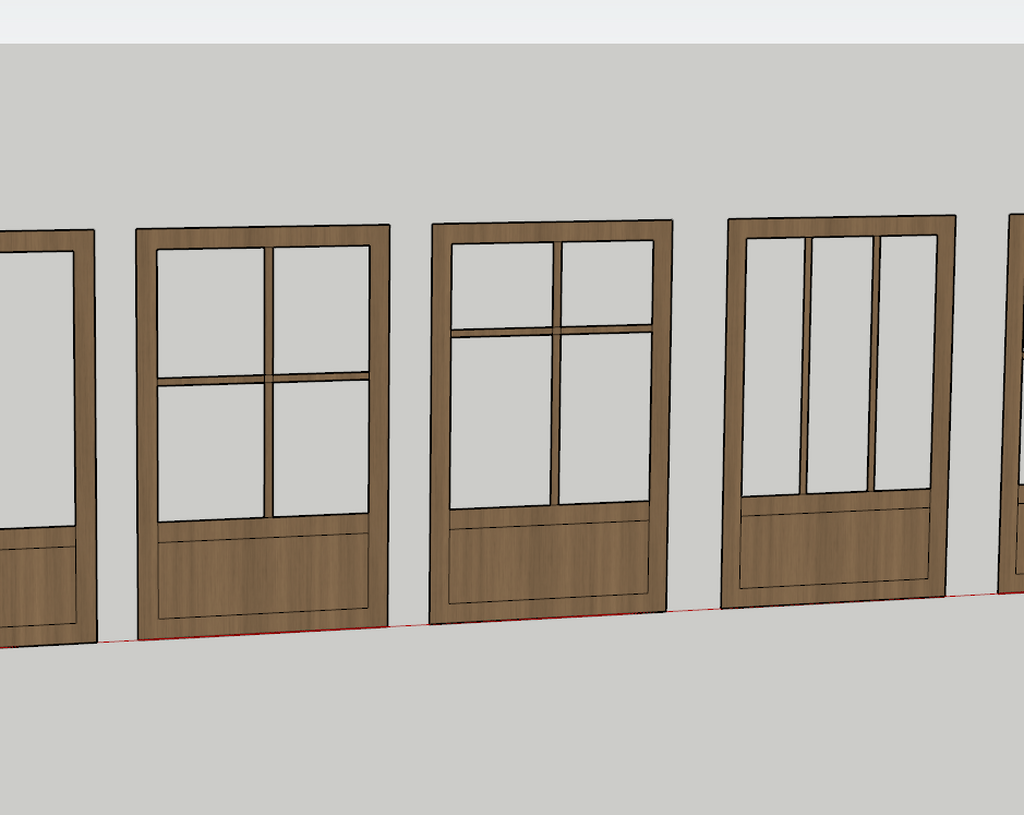Click the bottom wood panel of the three-pane door
The image size is (1024, 815).
[x=835, y=547]
